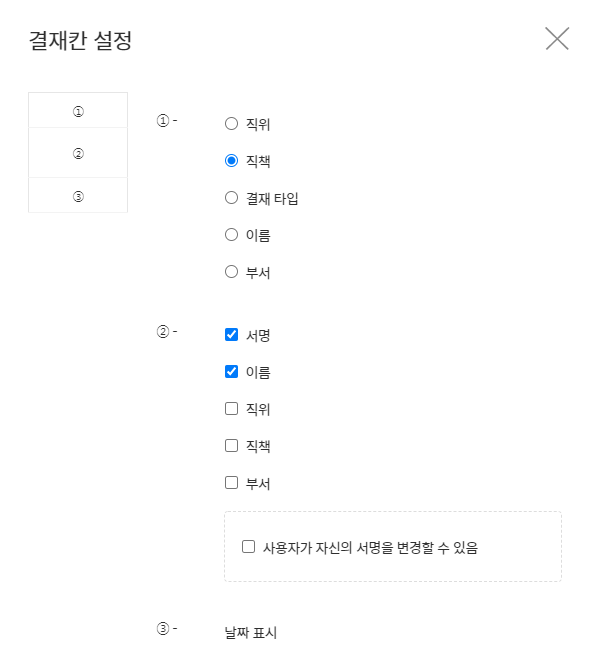
Task: Select the 직위 radio option
Action: coord(231,124)
